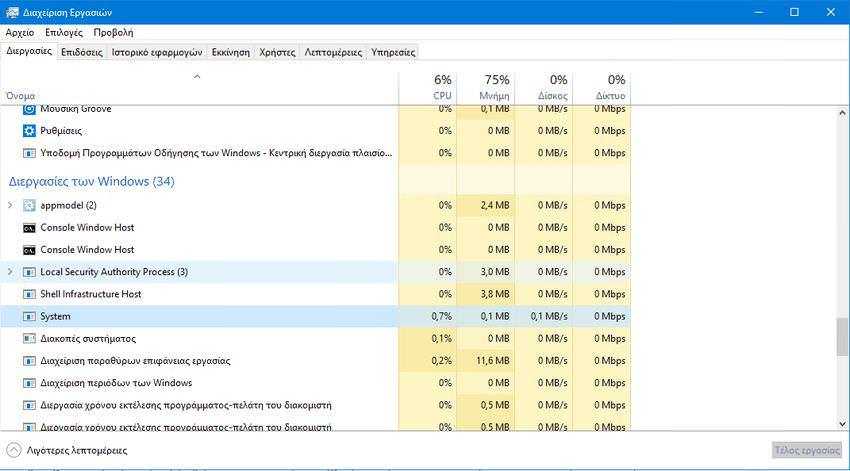Click the 3,8 MB memory value
This screenshot has height=471, width=850.
[x=494, y=294]
